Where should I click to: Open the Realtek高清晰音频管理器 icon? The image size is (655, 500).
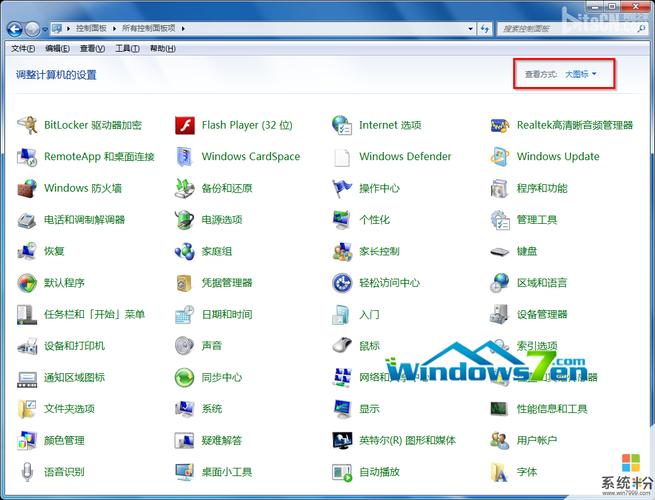point(500,126)
